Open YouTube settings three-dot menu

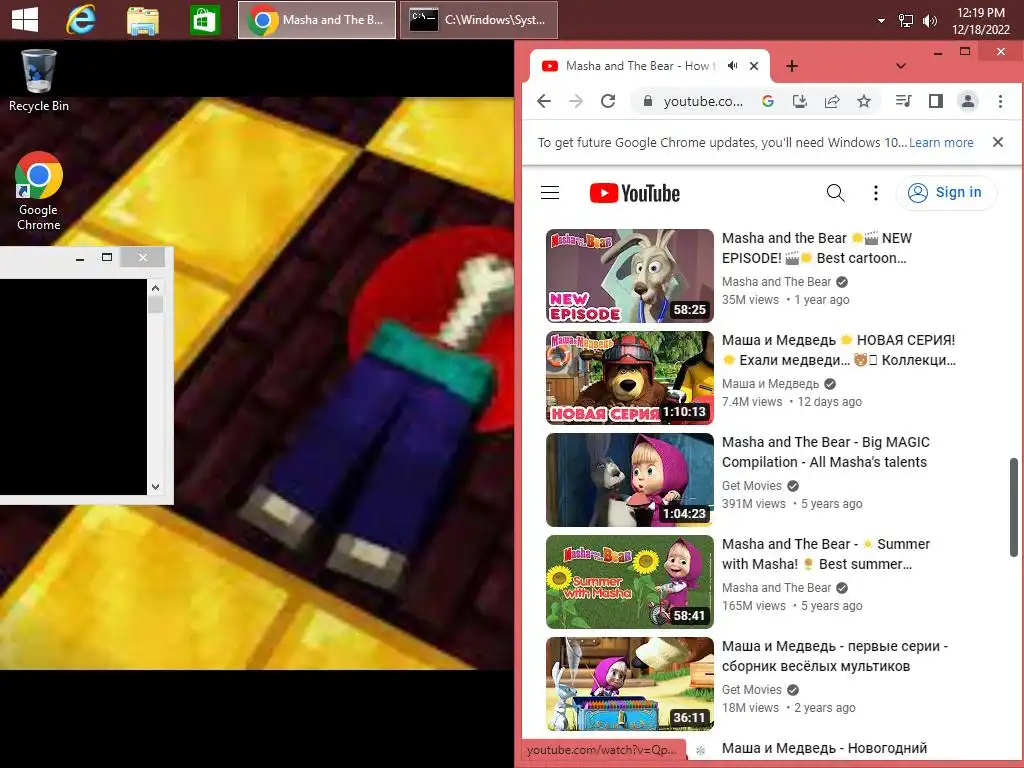tap(876, 193)
